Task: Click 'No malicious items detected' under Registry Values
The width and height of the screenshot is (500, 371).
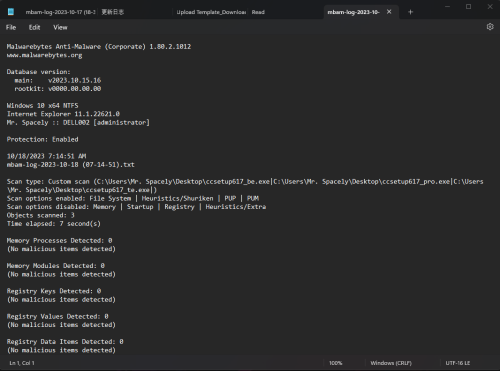Action: point(61,325)
